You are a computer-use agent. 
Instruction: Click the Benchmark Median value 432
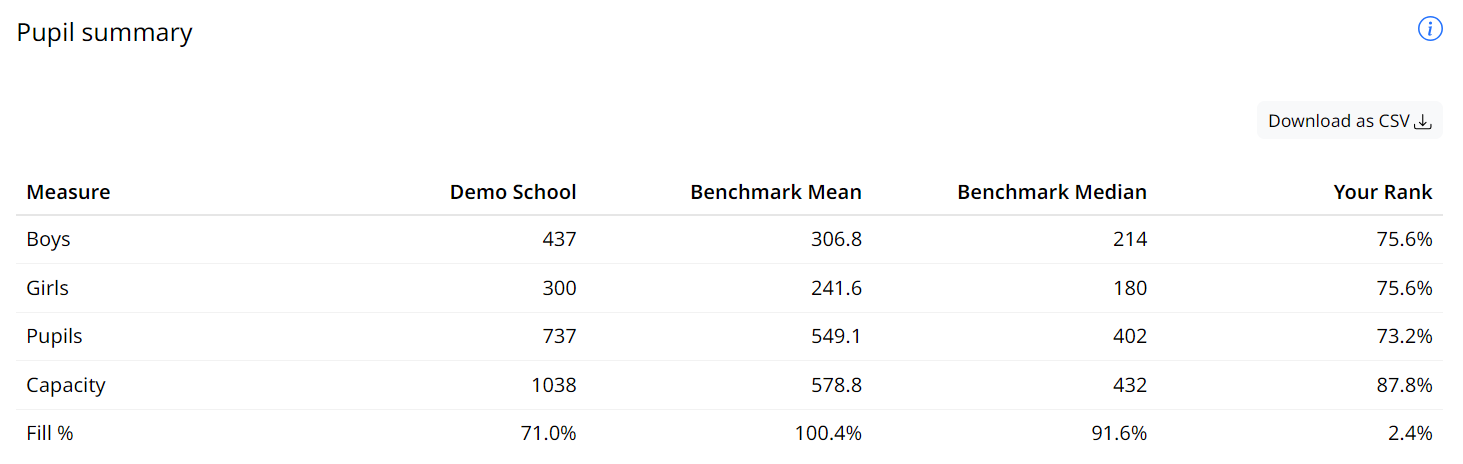pos(1130,385)
